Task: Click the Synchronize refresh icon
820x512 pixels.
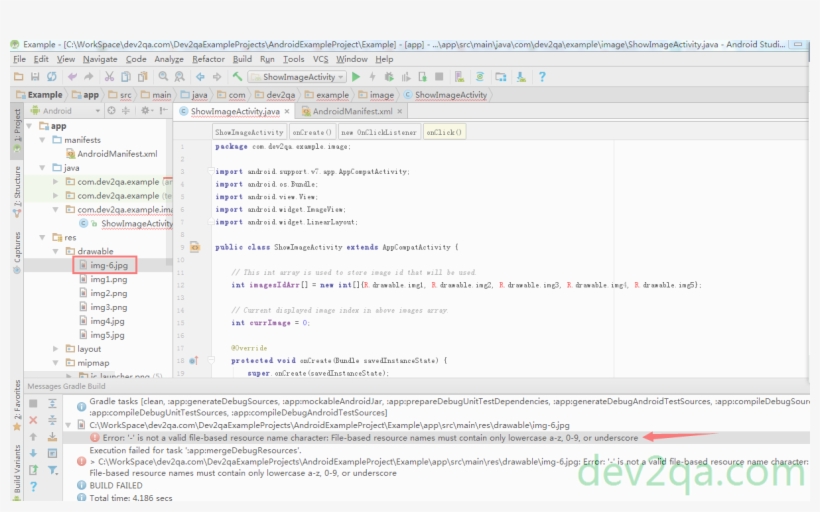Action: [52, 77]
